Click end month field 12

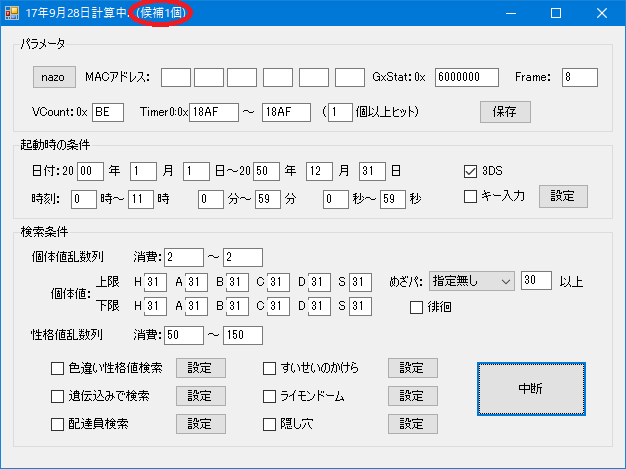point(319,171)
